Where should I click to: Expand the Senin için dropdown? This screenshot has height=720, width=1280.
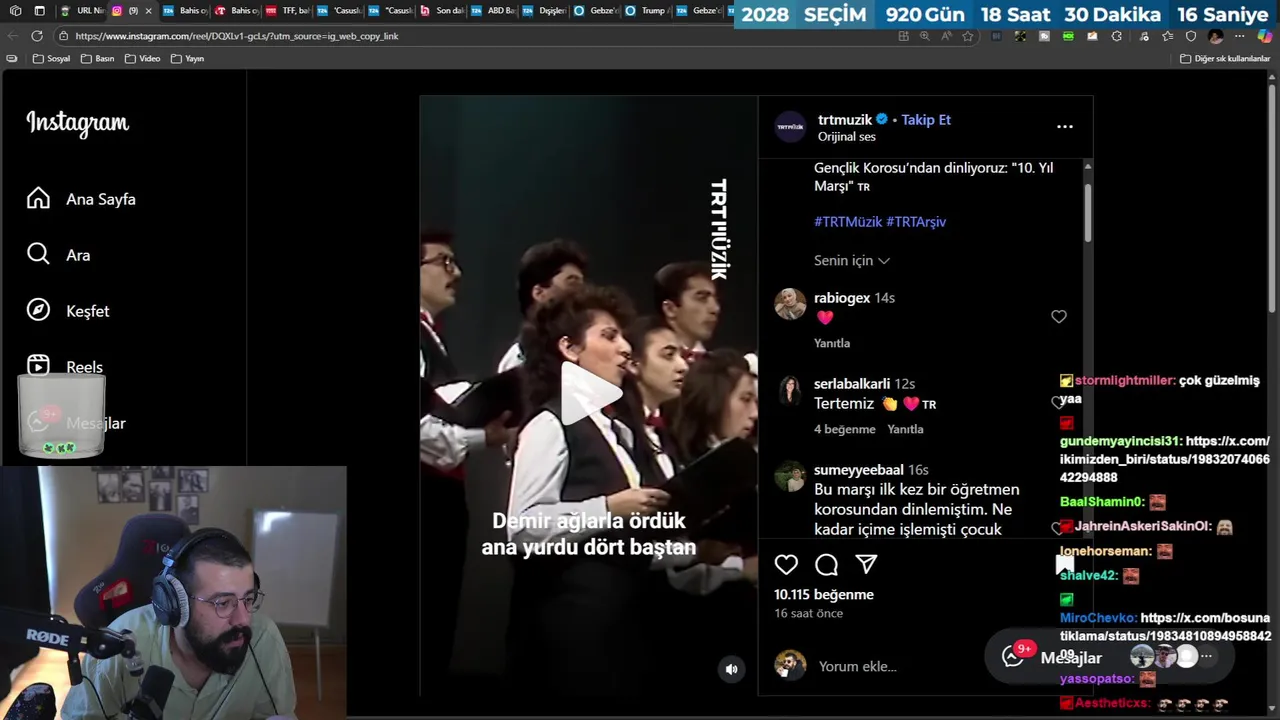coord(852,260)
